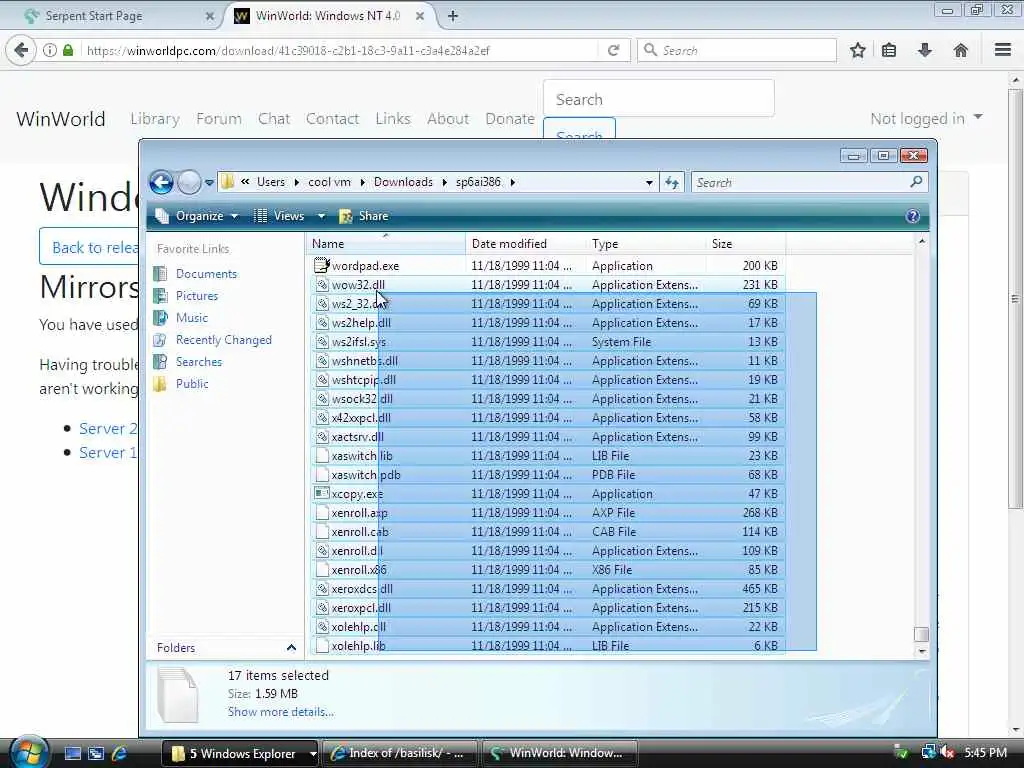Screen dimensions: 1024x768
Task: Expand the arrow after sp6ai386 breadcrumb
Action: (513, 182)
